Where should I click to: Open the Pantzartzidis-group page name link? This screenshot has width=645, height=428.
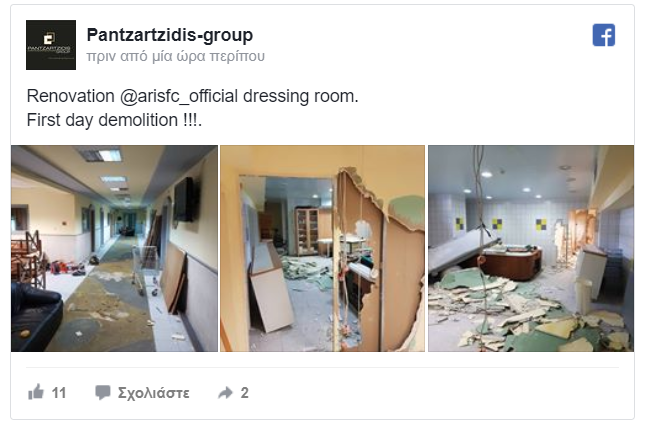tap(169, 35)
